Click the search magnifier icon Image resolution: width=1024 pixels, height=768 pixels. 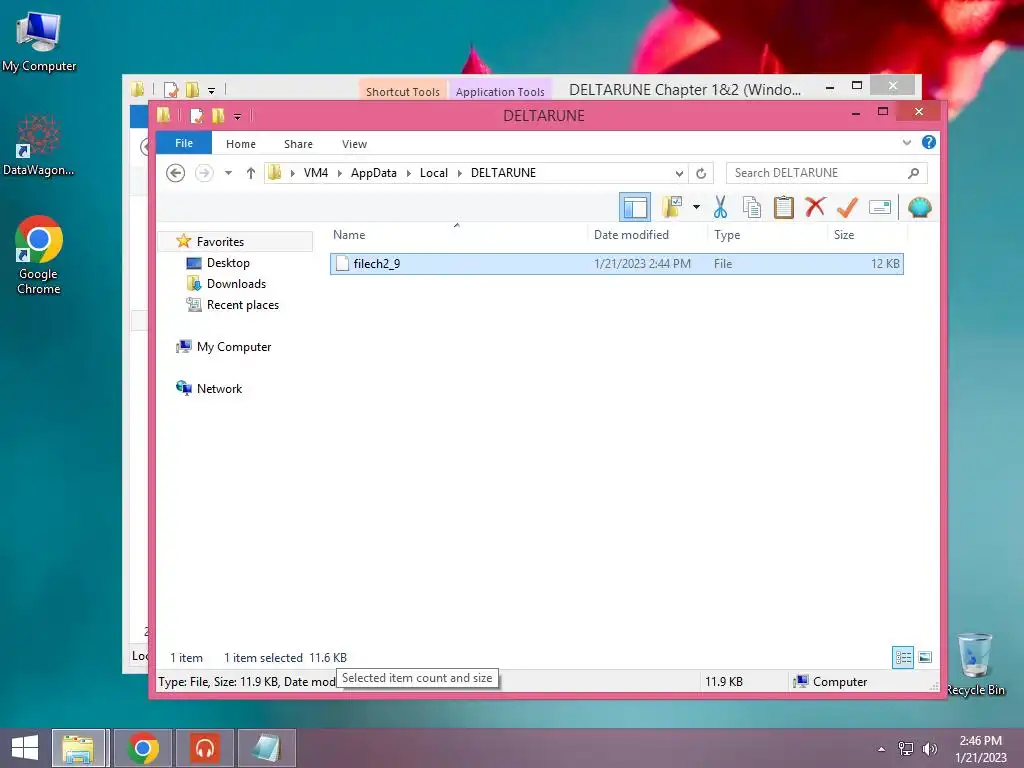point(913,173)
